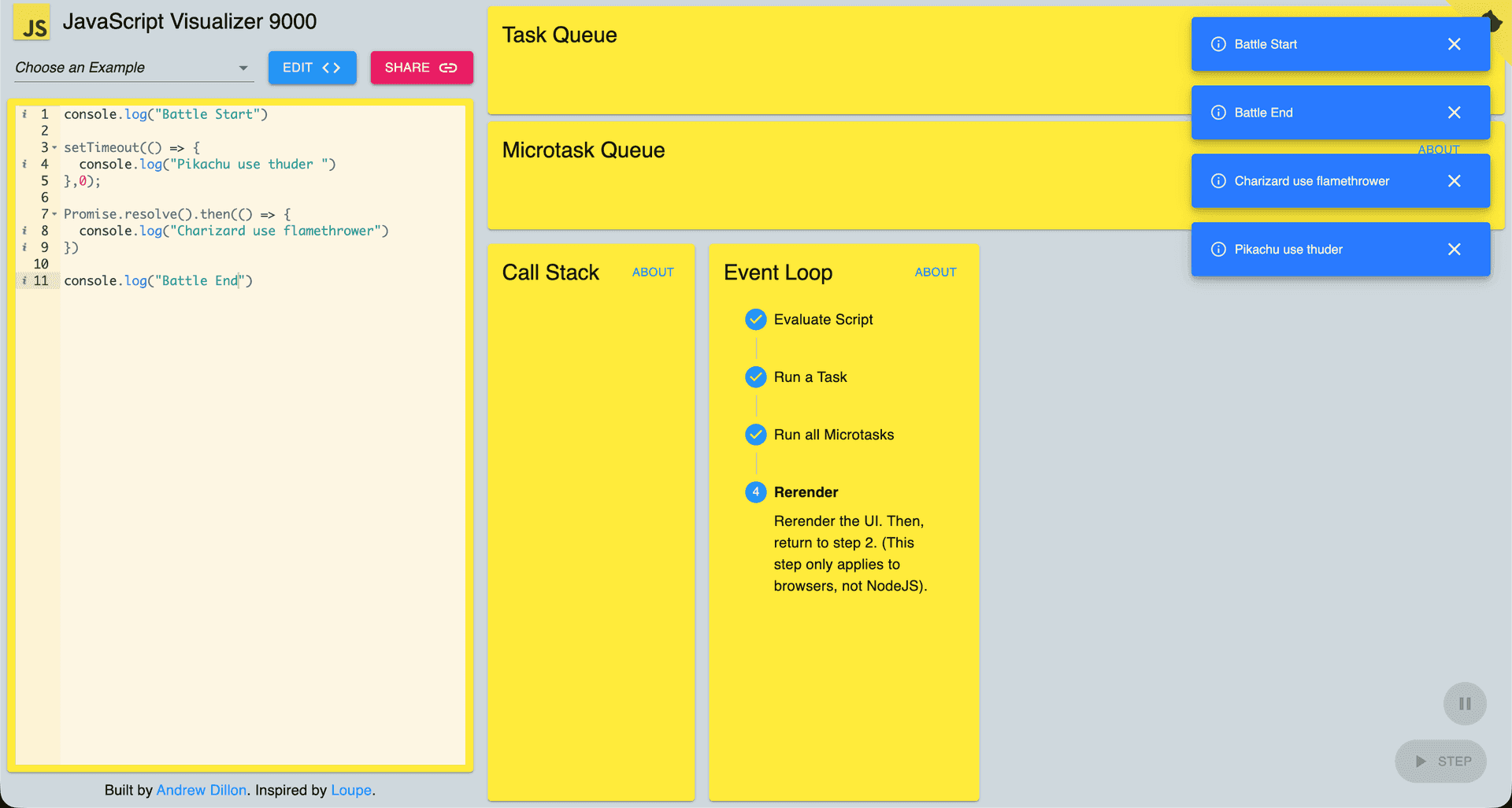Click the Evaluate Script label
This screenshot has width=1512, height=808.
click(x=823, y=320)
